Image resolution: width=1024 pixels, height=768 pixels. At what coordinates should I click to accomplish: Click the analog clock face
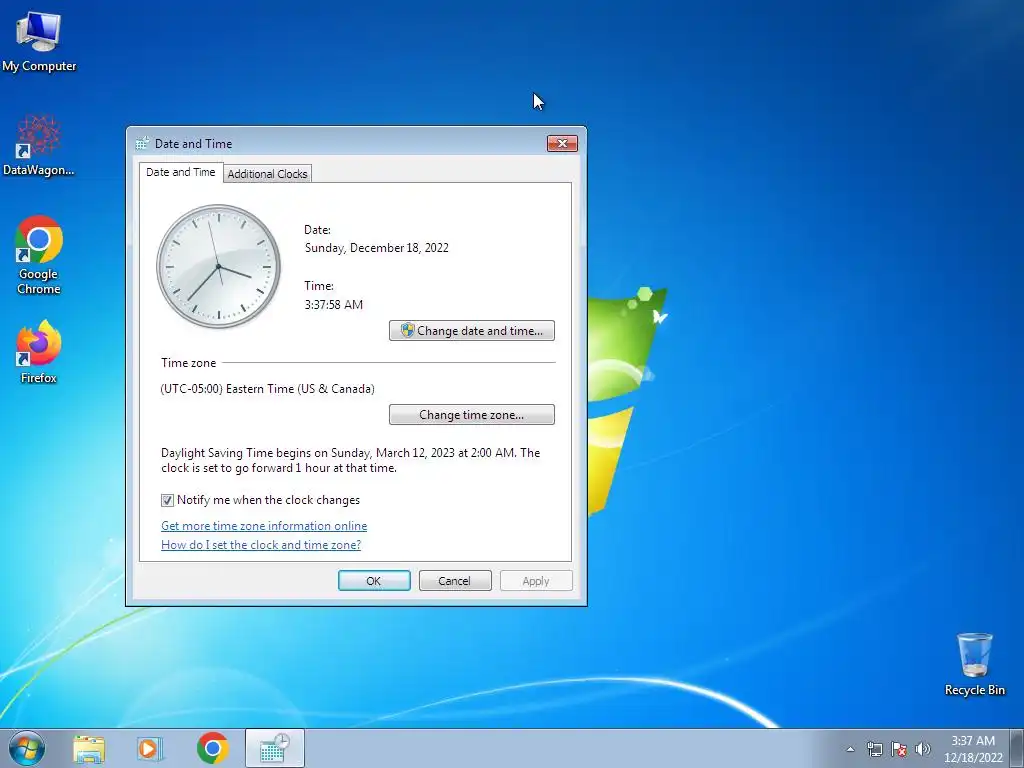click(218, 266)
